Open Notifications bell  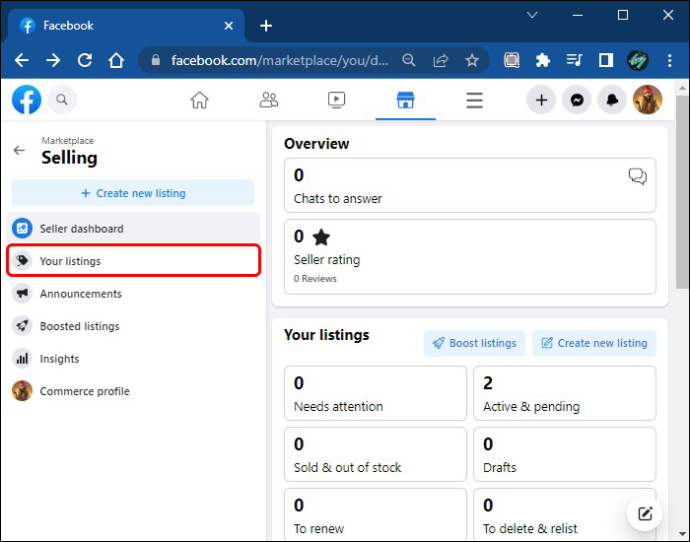tap(612, 100)
